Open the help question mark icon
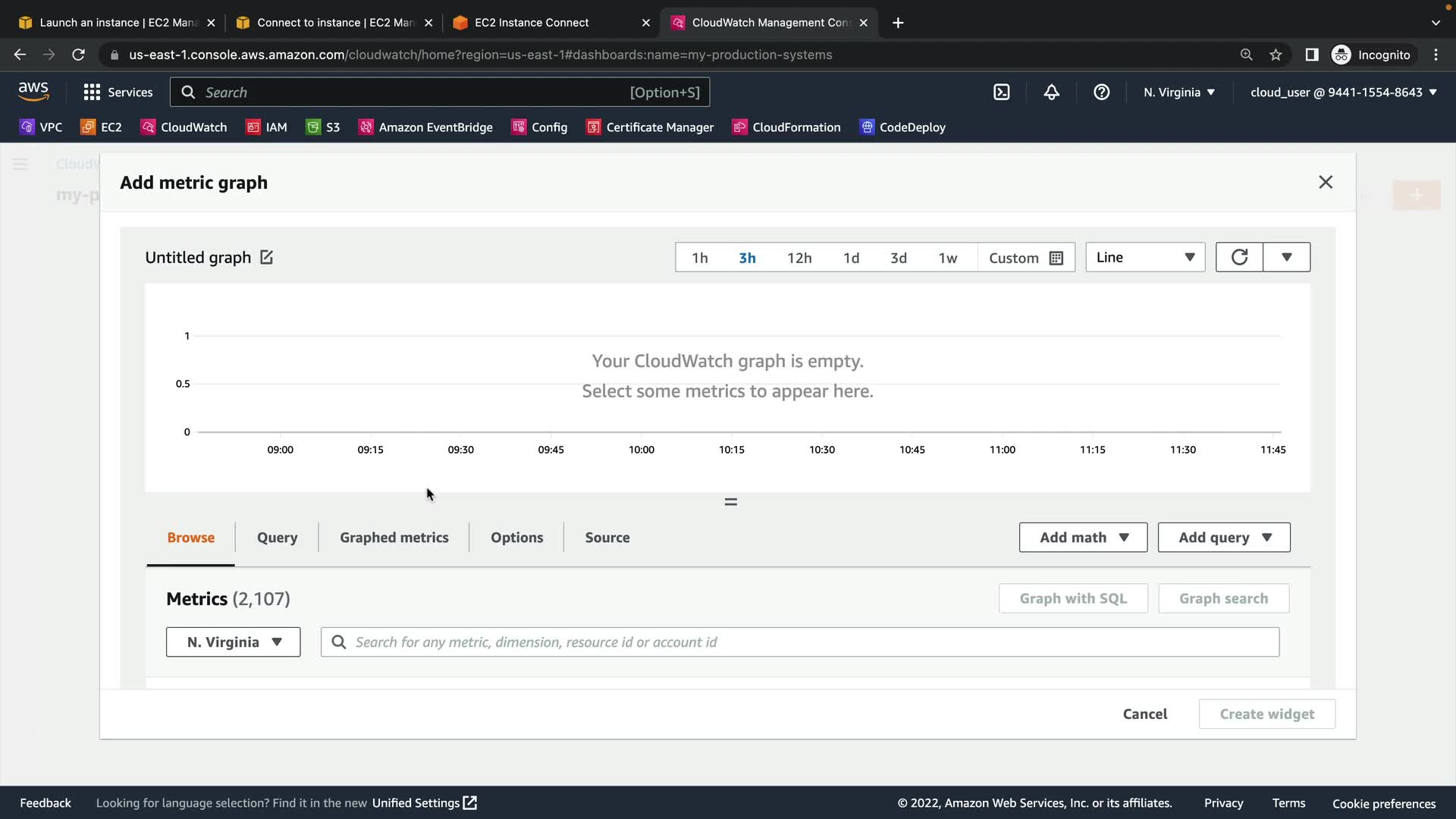 tap(1101, 93)
